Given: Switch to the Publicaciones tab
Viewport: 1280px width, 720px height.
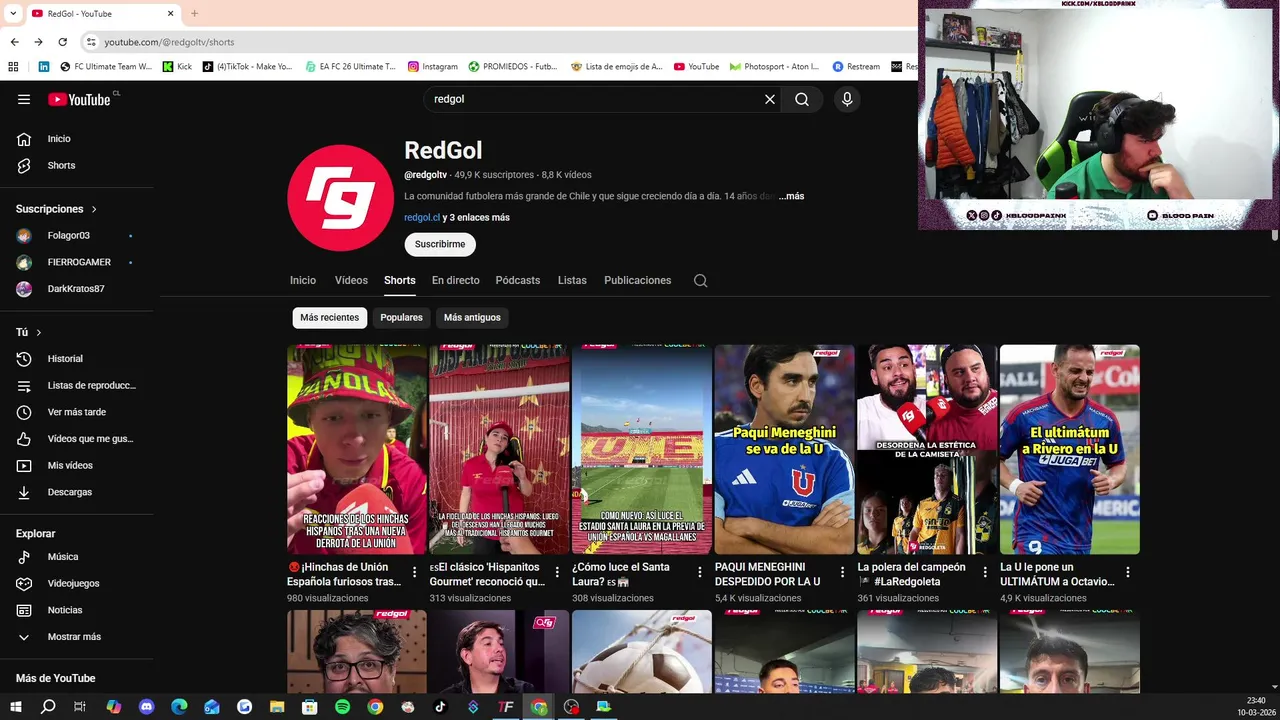Looking at the screenshot, I should [637, 280].
